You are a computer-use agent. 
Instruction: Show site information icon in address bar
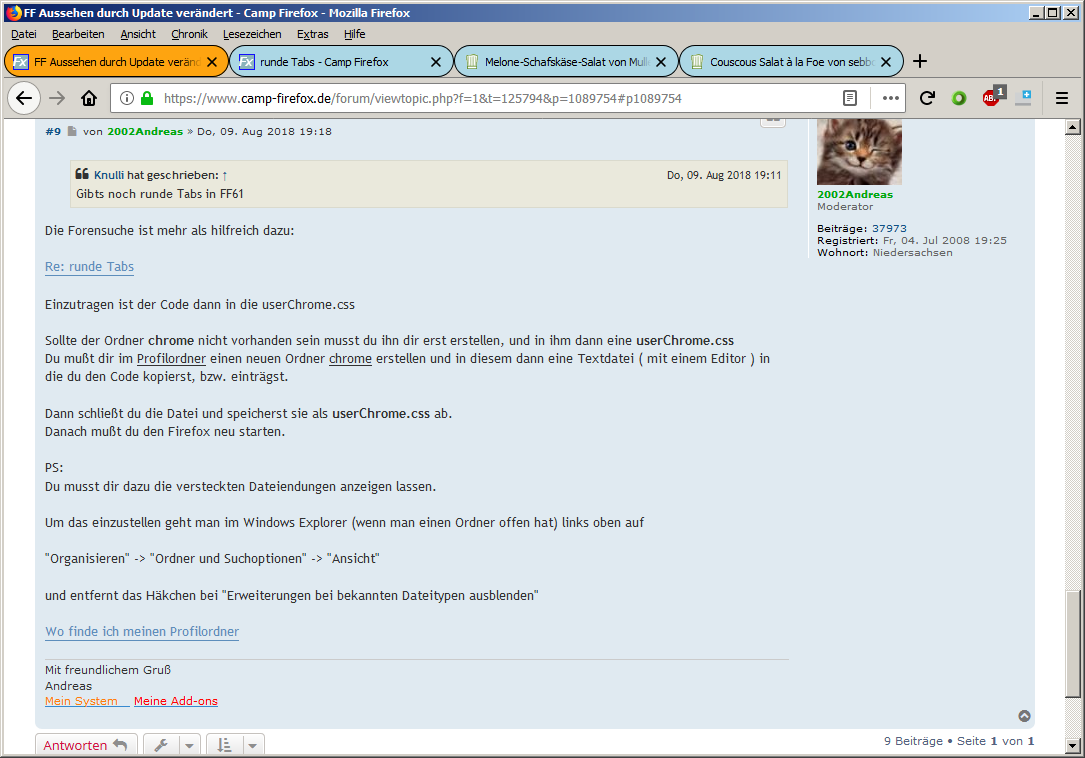pos(127,98)
